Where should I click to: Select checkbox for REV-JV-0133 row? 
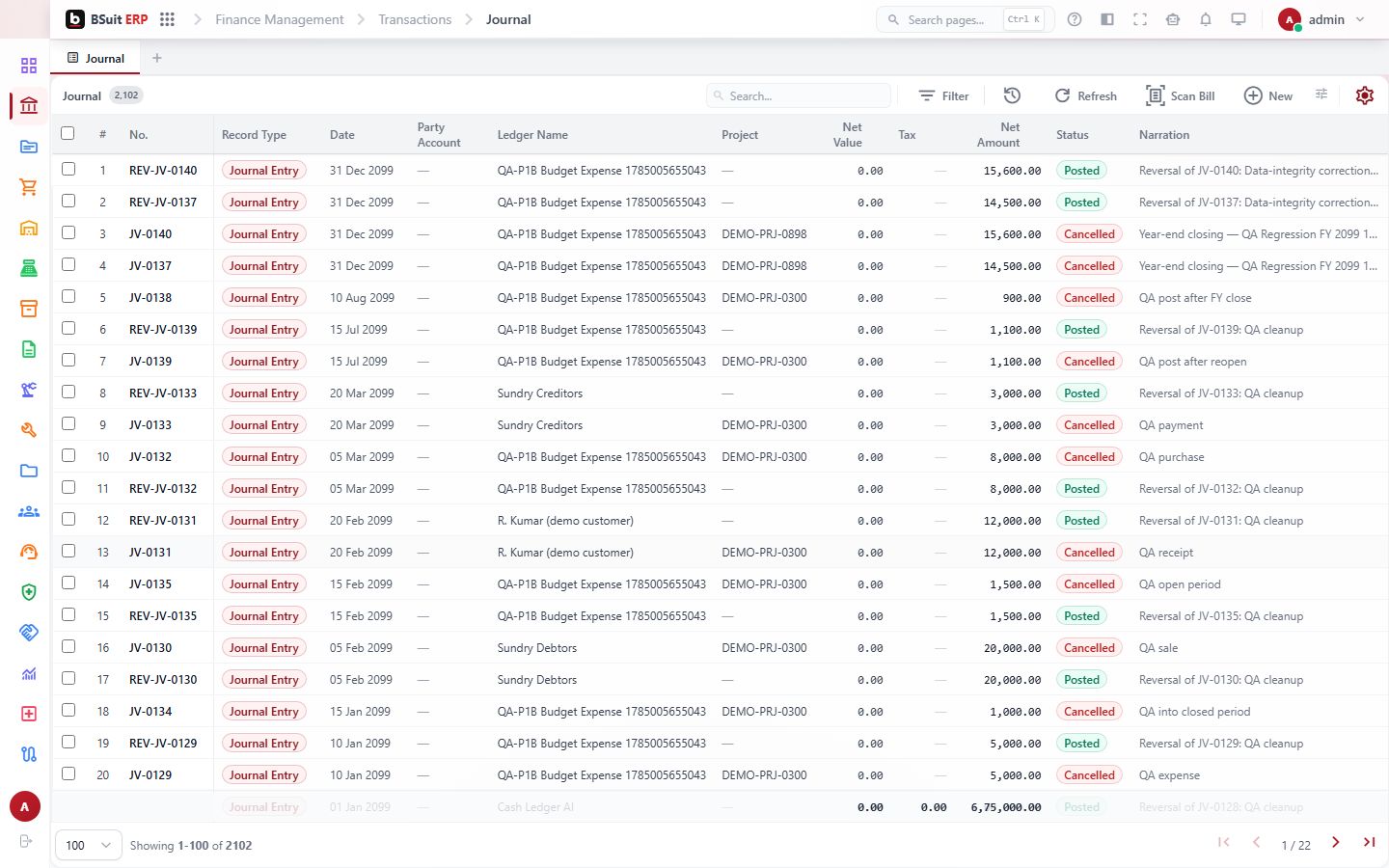tap(68, 392)
